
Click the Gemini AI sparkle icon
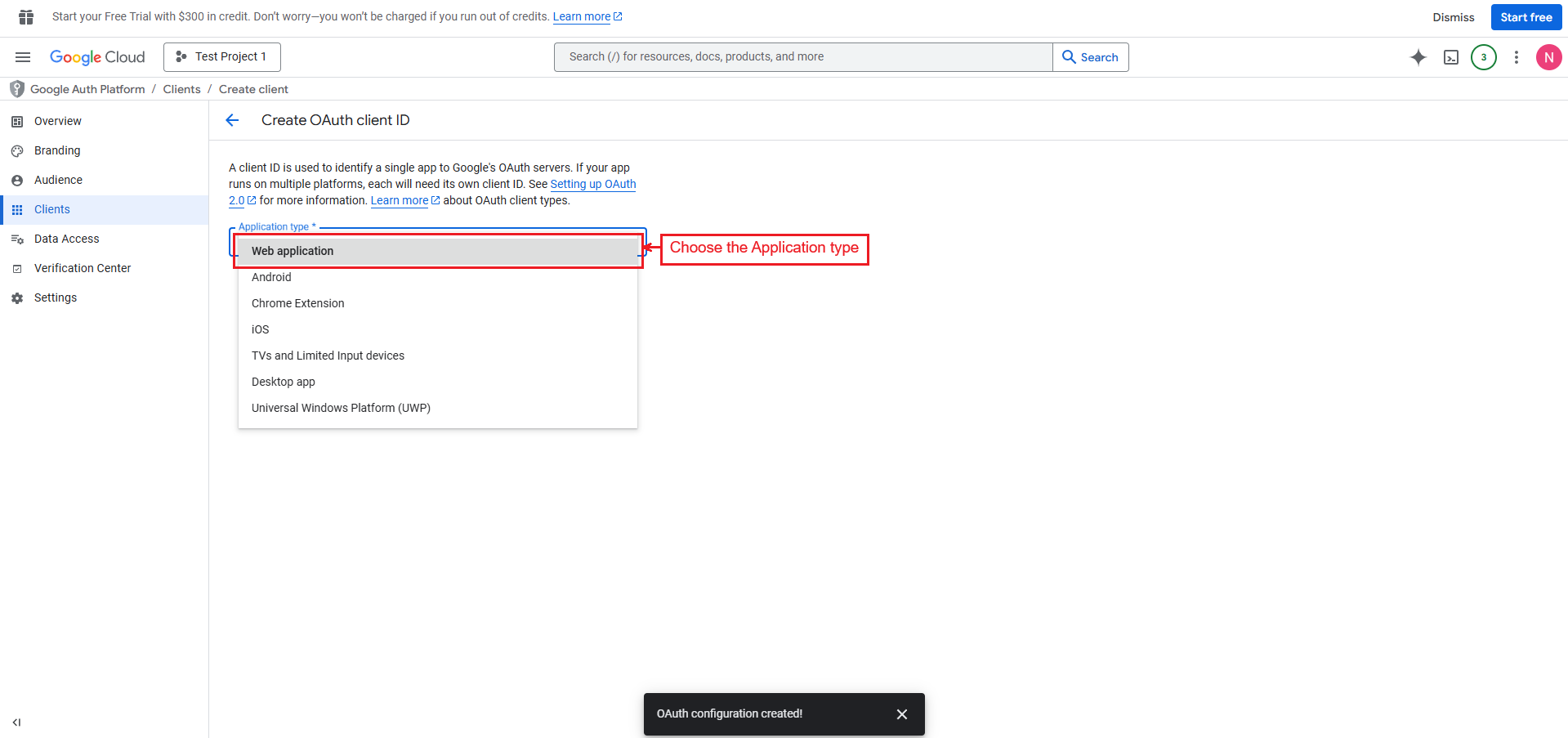click(x=1418, y=57)
